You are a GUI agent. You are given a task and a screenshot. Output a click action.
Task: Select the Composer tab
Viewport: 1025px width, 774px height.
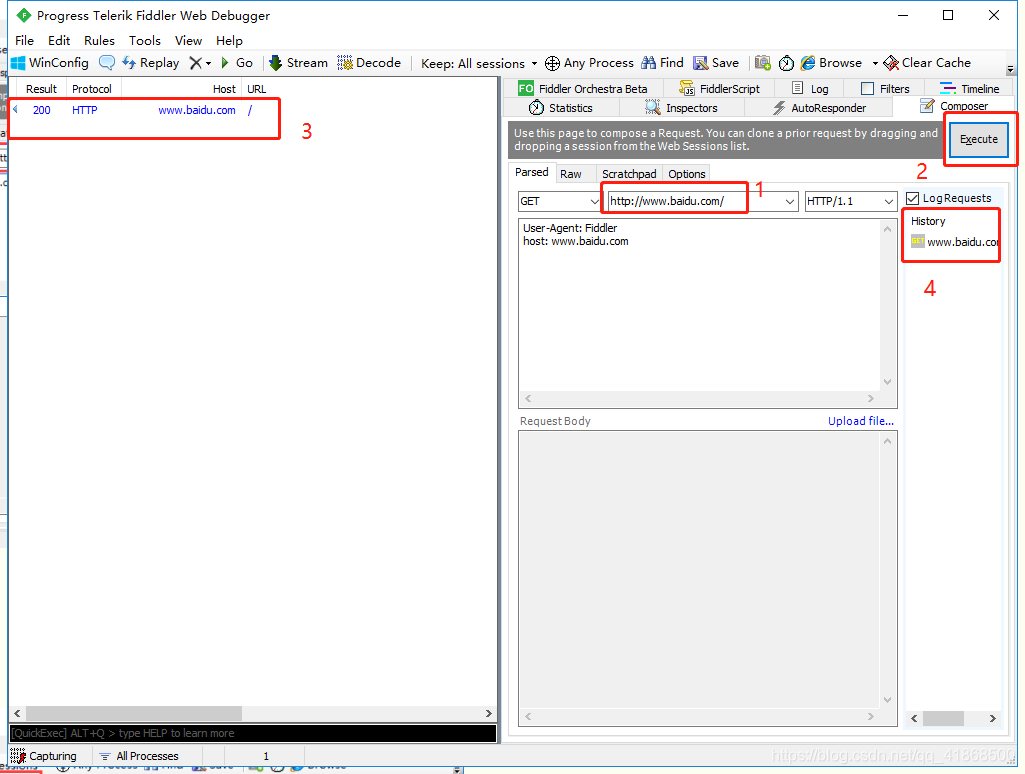pyautogui.click(x=954, y=106)
